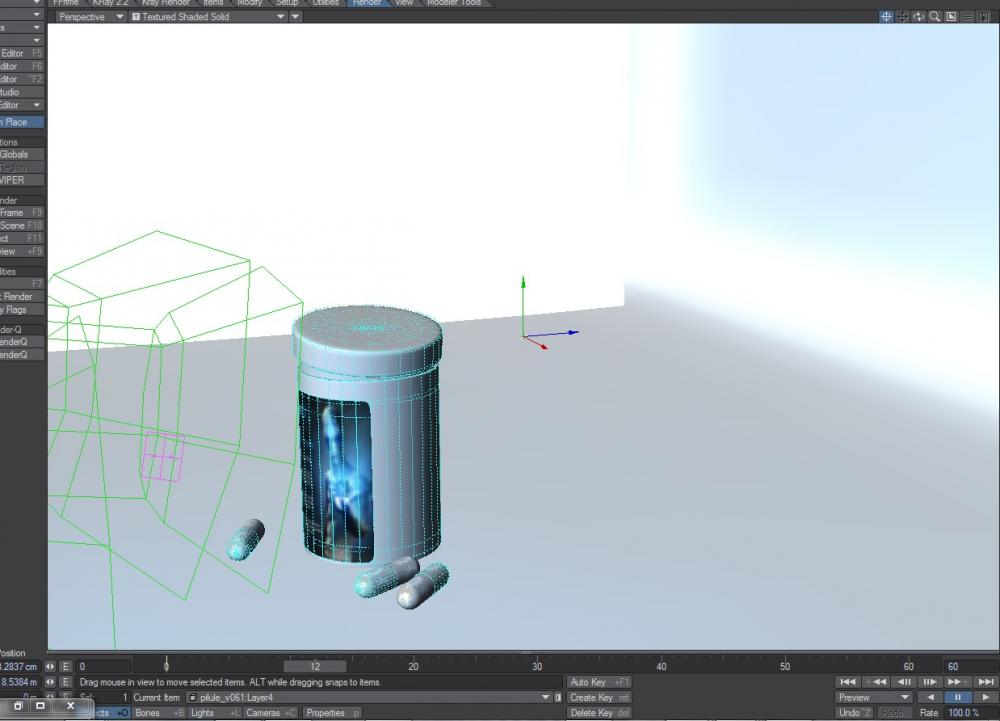
Task: Go to the previous keyframe
Action: tap(876, 682)
